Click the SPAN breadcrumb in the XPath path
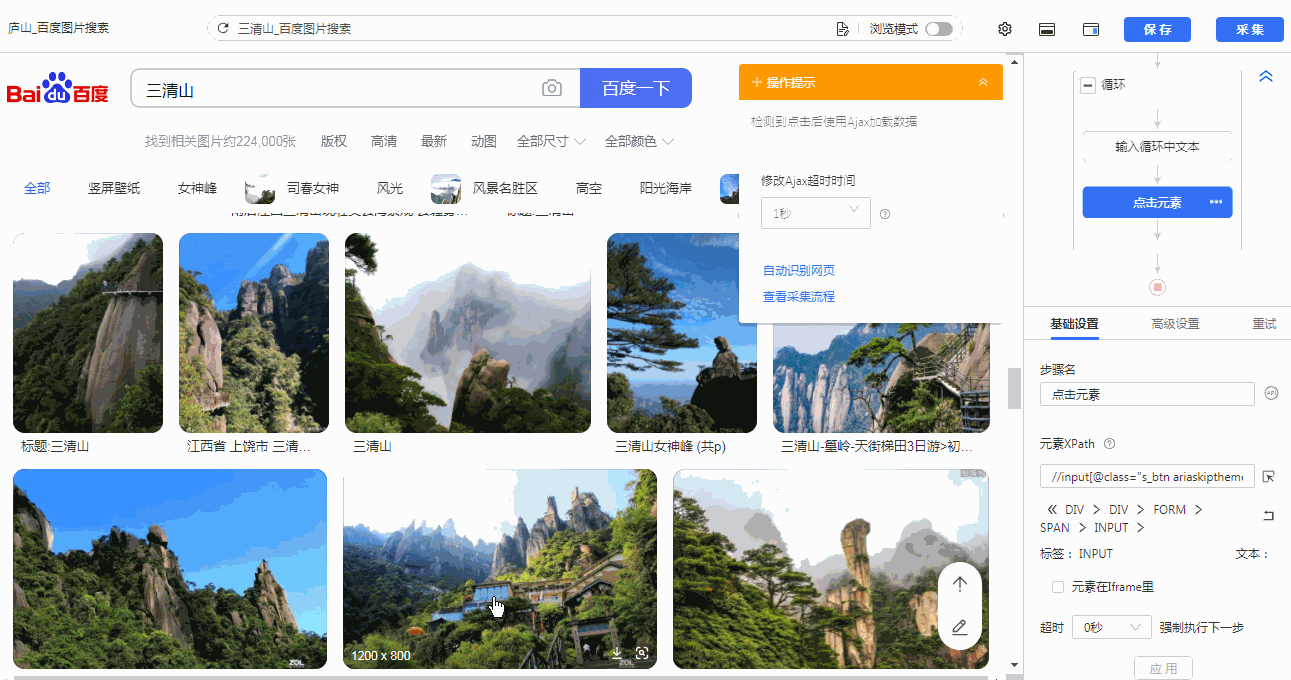 pyautogui.click(x=1055, y=528)
